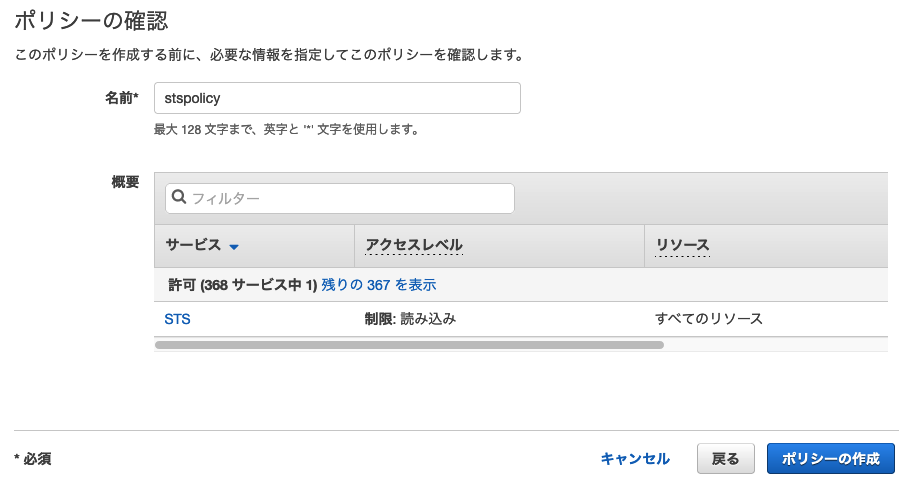The image size is (913, 485).
Task: Click the すべてのリソース resource cell
Action: coord(709,319)
